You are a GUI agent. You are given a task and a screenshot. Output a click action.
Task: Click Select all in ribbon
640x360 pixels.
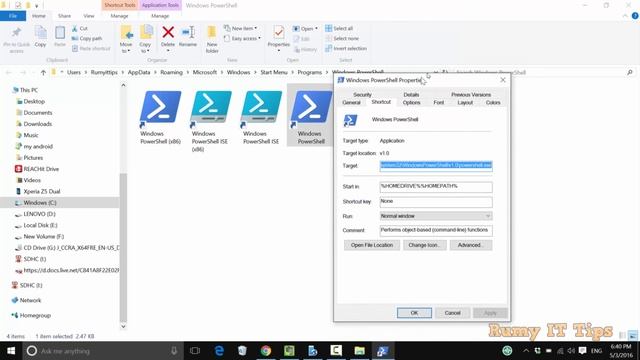(339, 29)
